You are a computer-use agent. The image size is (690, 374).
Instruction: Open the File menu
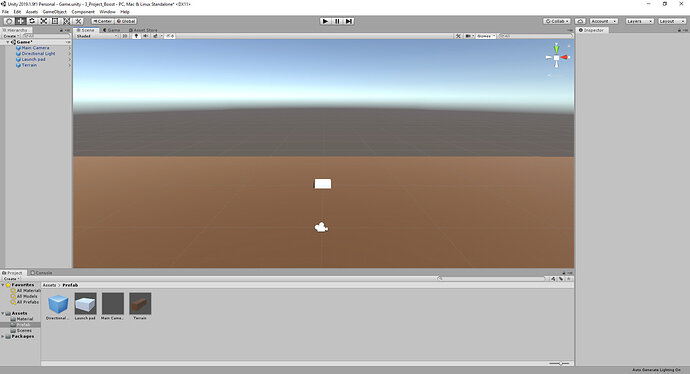(x=5, y=12)
